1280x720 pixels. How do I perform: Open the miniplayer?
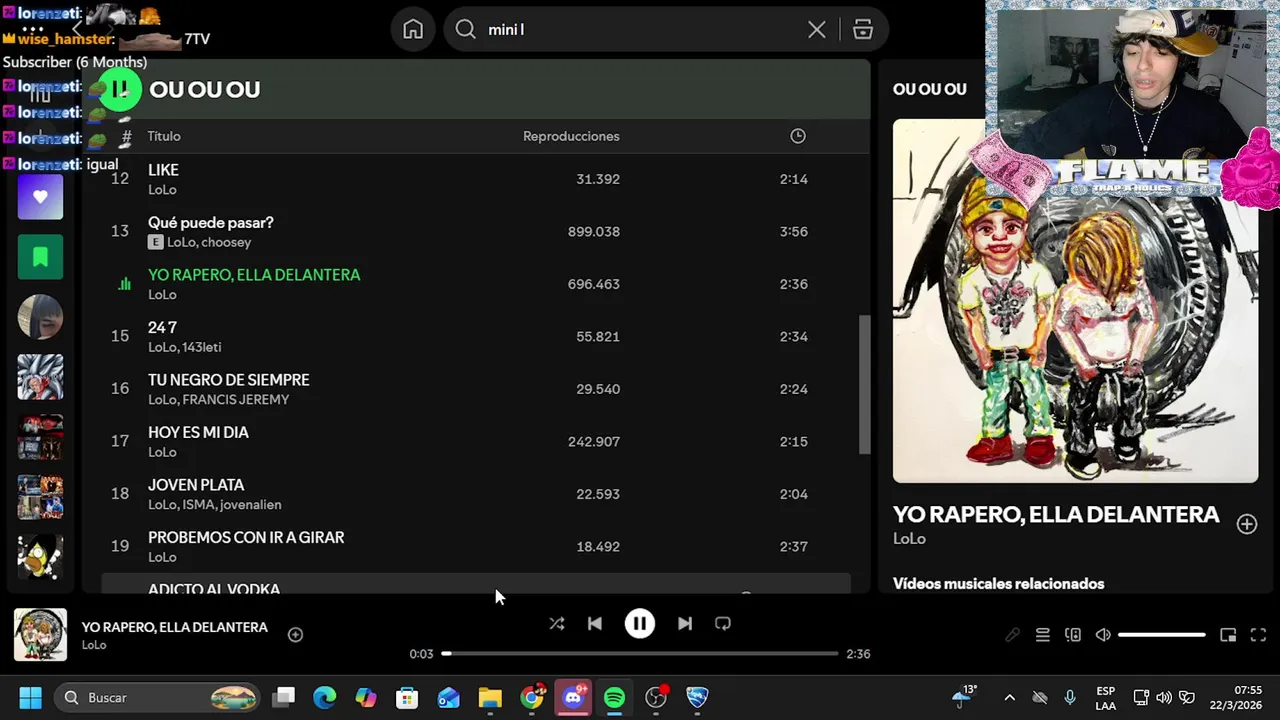point(1228,635)
